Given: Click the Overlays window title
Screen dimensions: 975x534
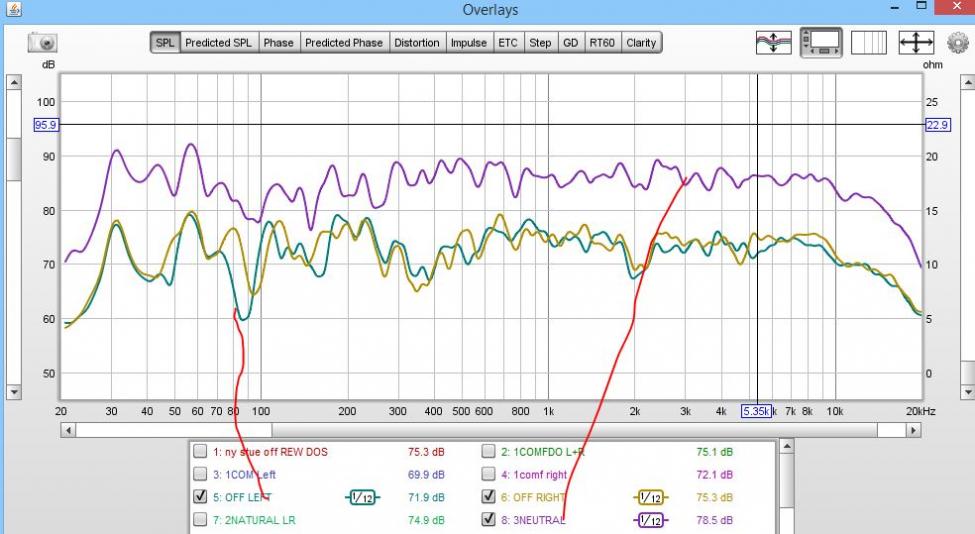Looking at the screenshot, I should [490, 10].
